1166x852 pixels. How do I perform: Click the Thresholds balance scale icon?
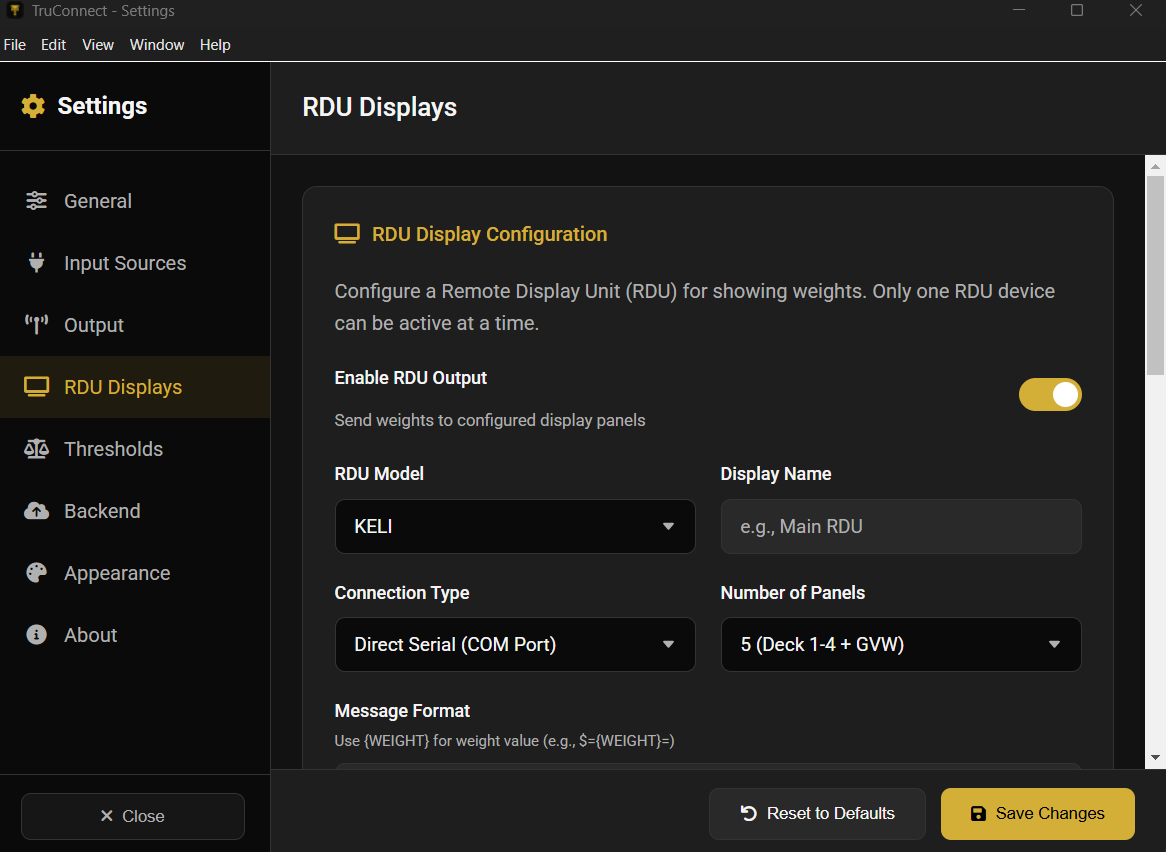tap(36, 449)
